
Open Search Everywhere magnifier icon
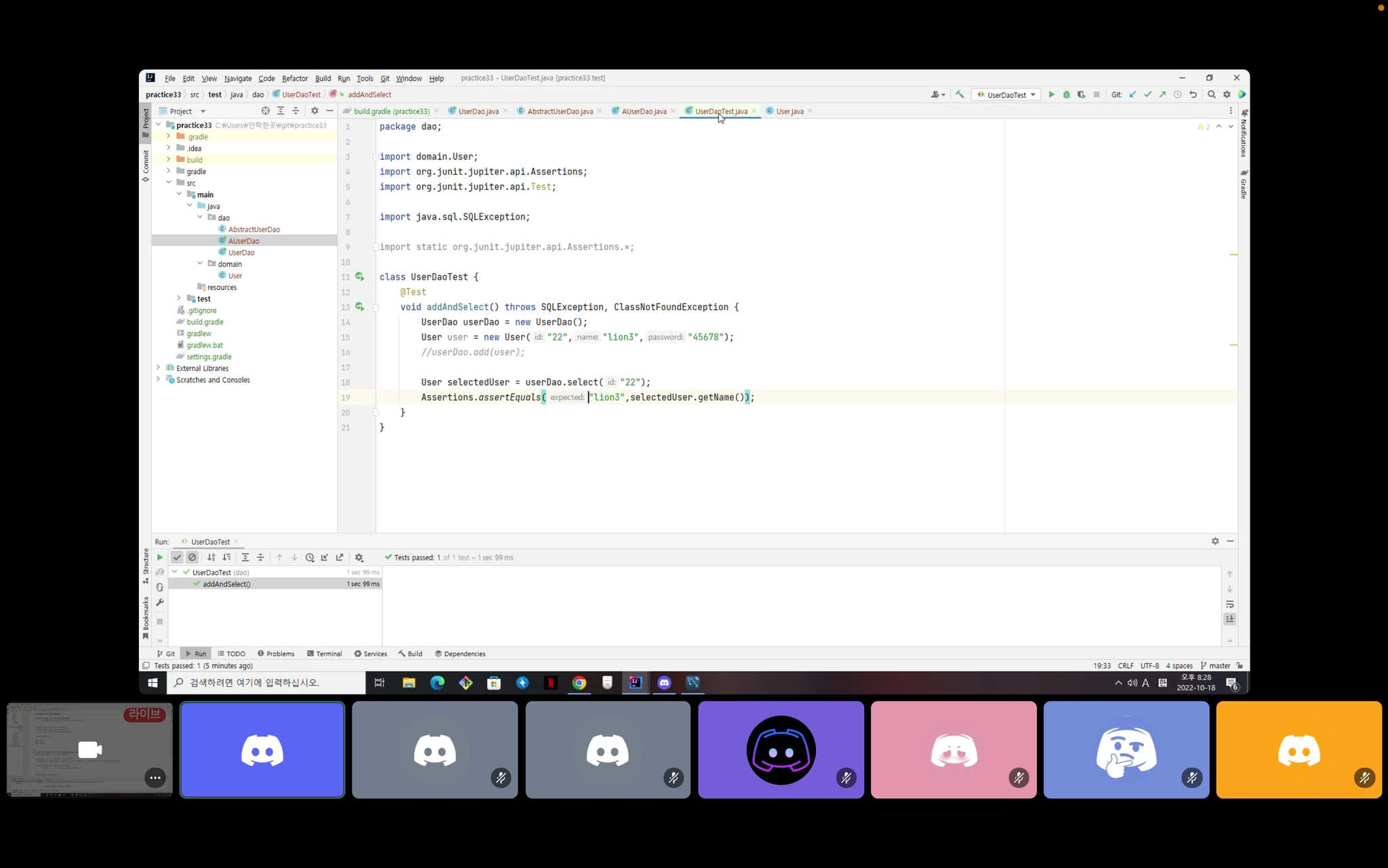(x=1212, y=95)
